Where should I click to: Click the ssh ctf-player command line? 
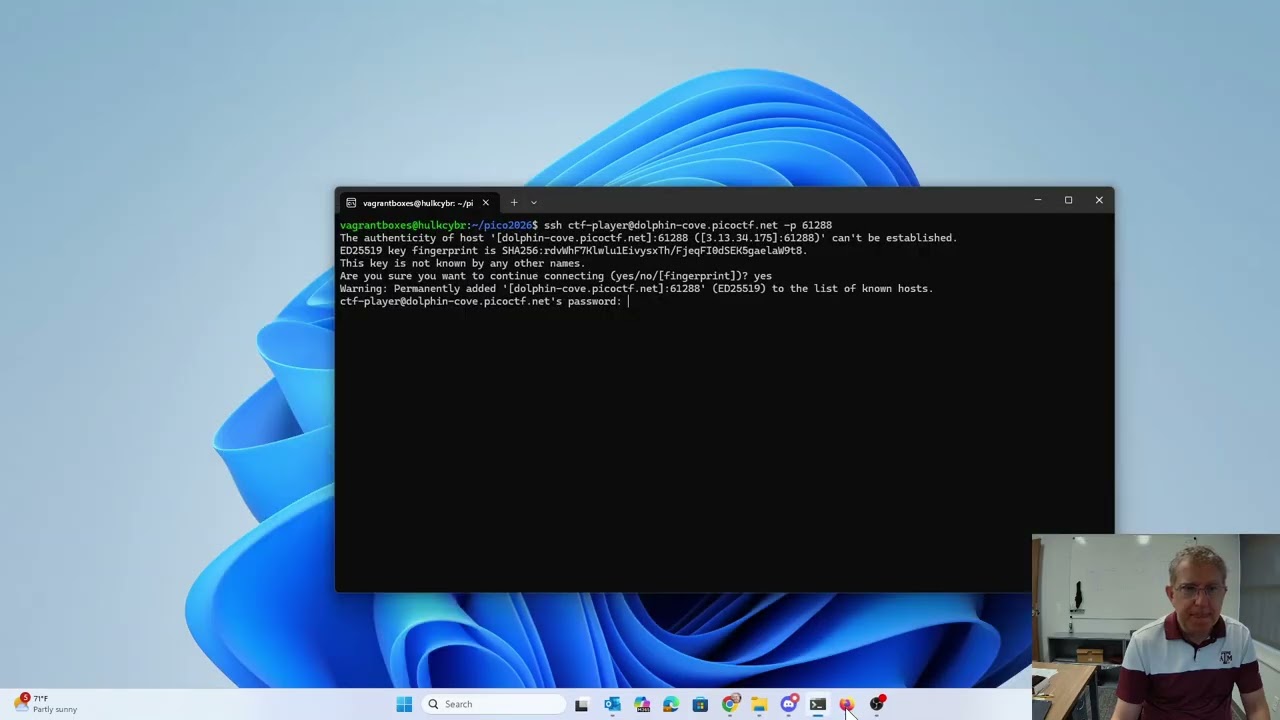[586, 225]
